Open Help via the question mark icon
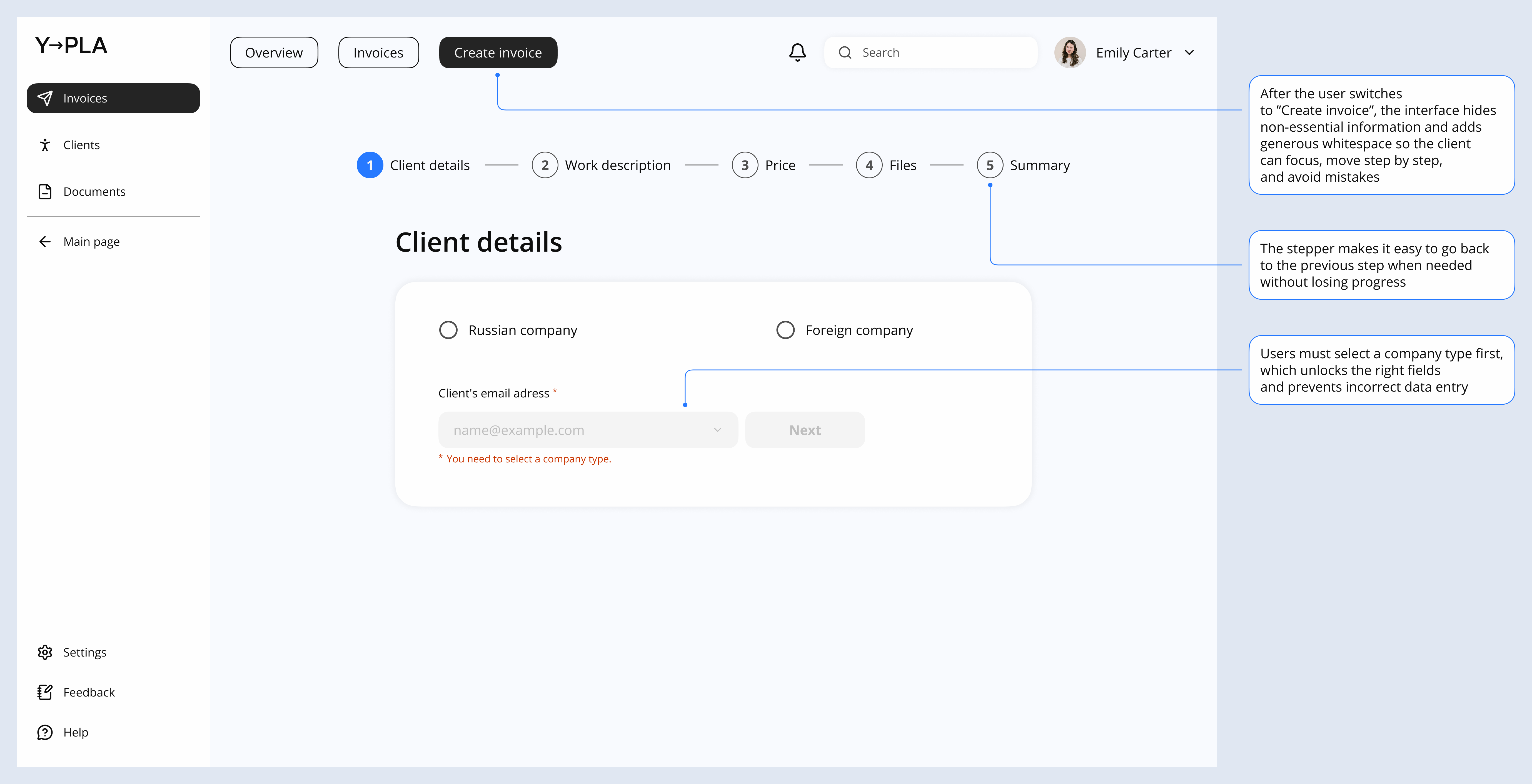Screen dimensions: 1532x784 coord(45,732)
